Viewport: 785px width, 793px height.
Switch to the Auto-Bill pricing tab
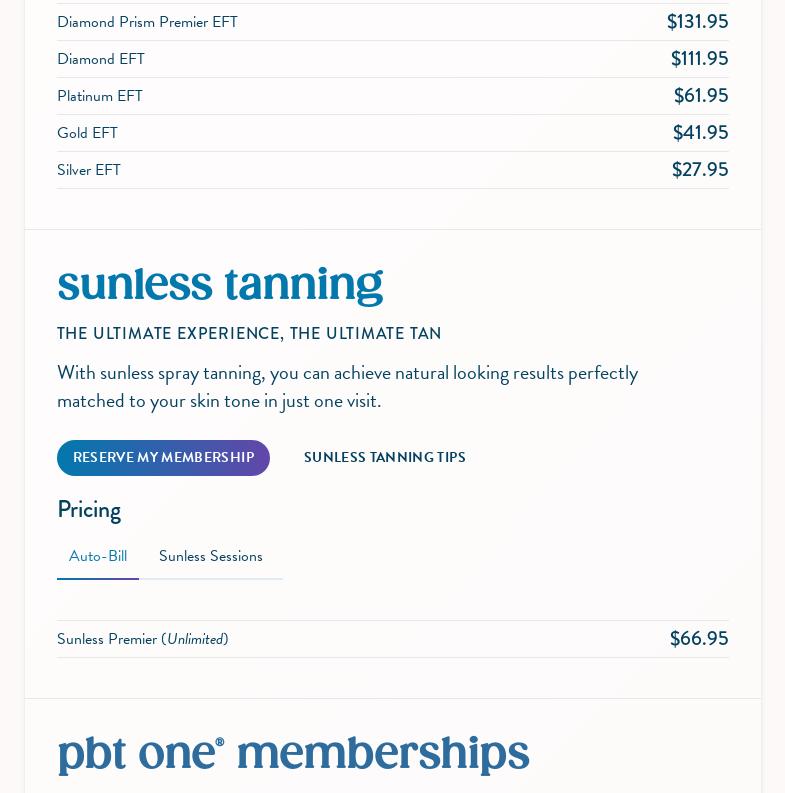pyautogui.click(x=98, y=557)
